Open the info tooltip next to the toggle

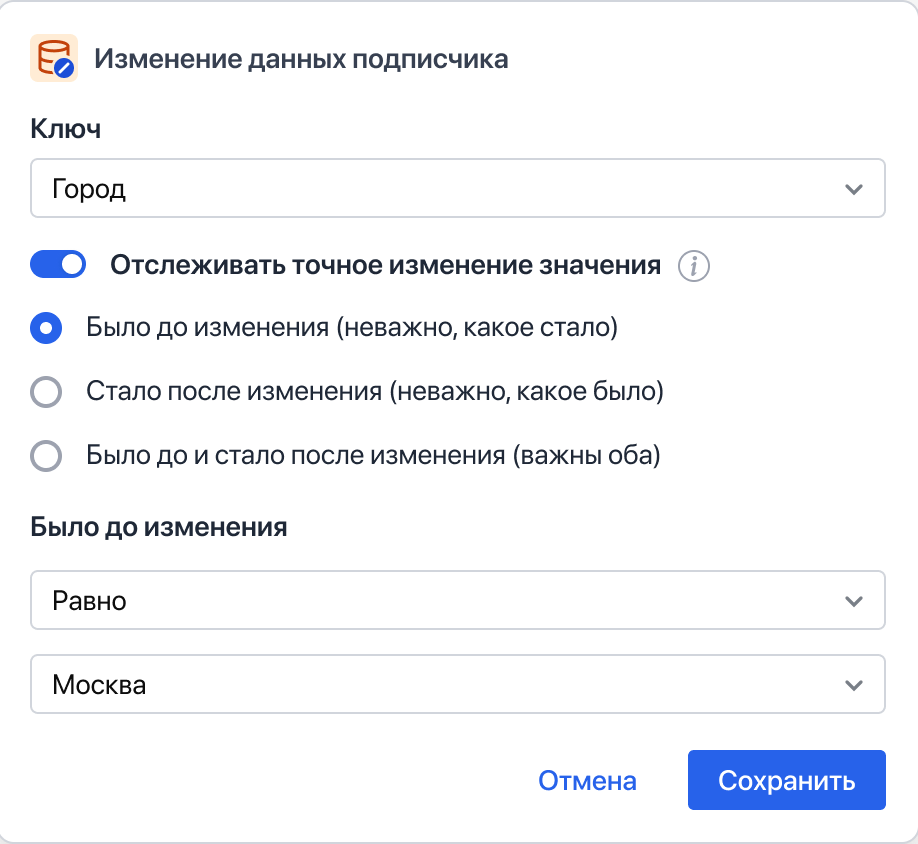(x=694, y=266)
